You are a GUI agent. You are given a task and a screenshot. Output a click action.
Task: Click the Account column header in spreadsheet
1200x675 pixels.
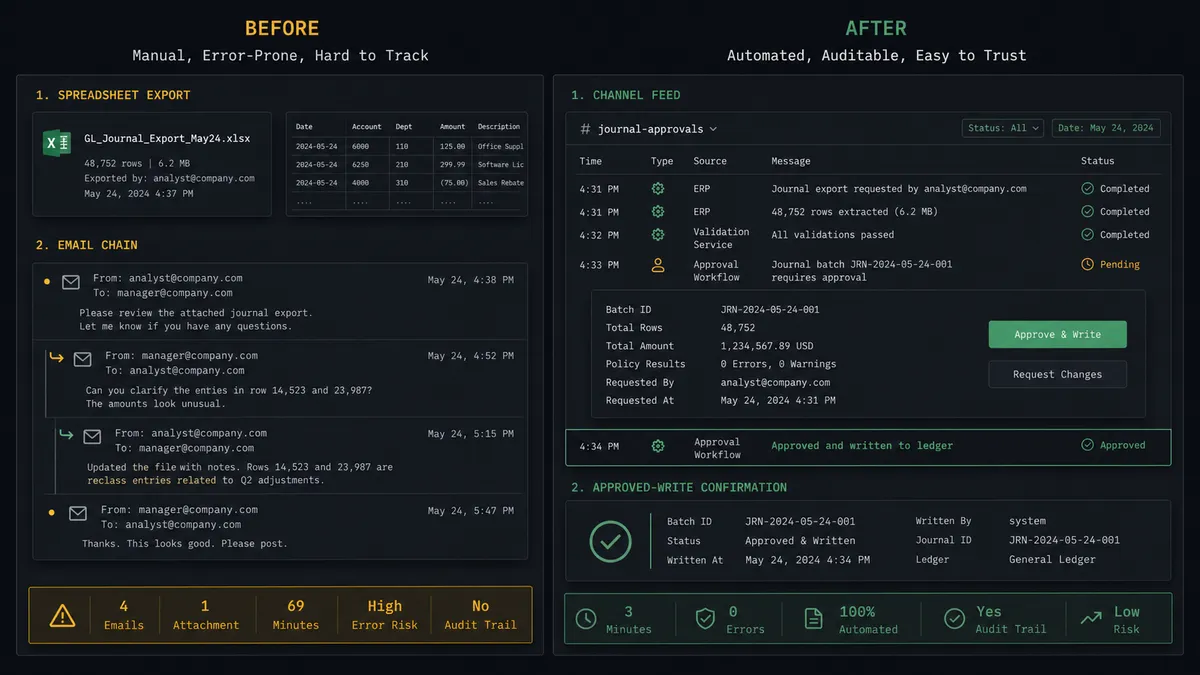[367, 127]
